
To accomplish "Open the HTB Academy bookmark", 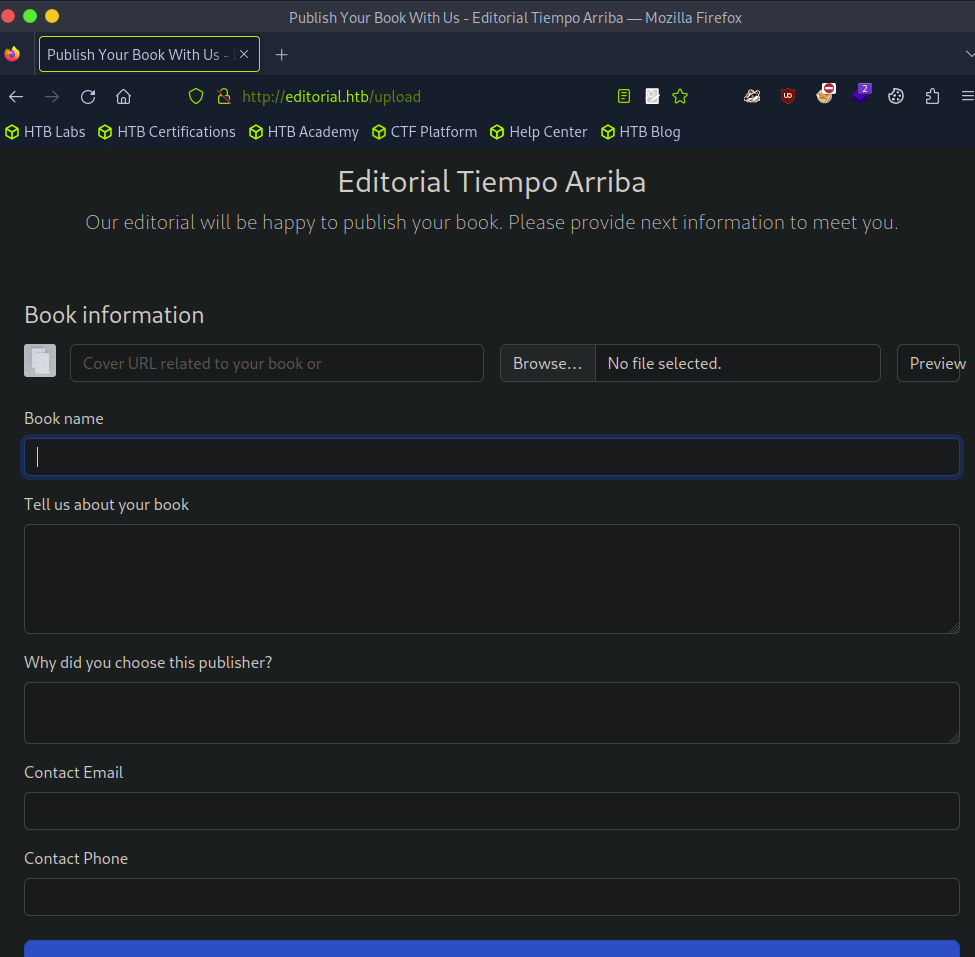I will (304, 132).
